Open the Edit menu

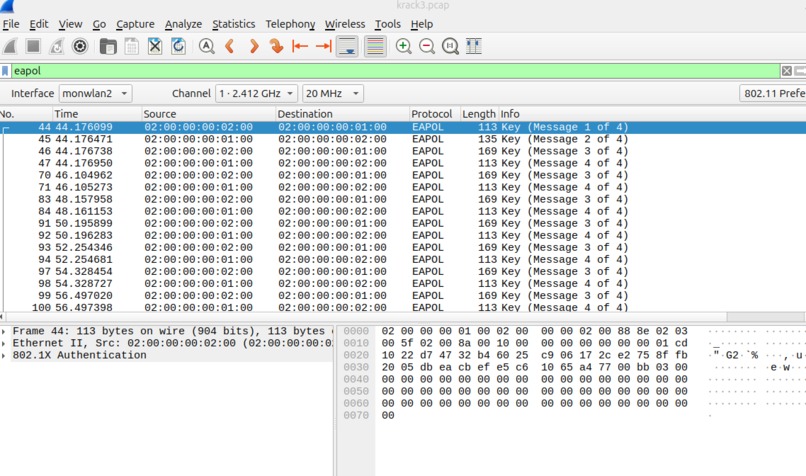39,24
